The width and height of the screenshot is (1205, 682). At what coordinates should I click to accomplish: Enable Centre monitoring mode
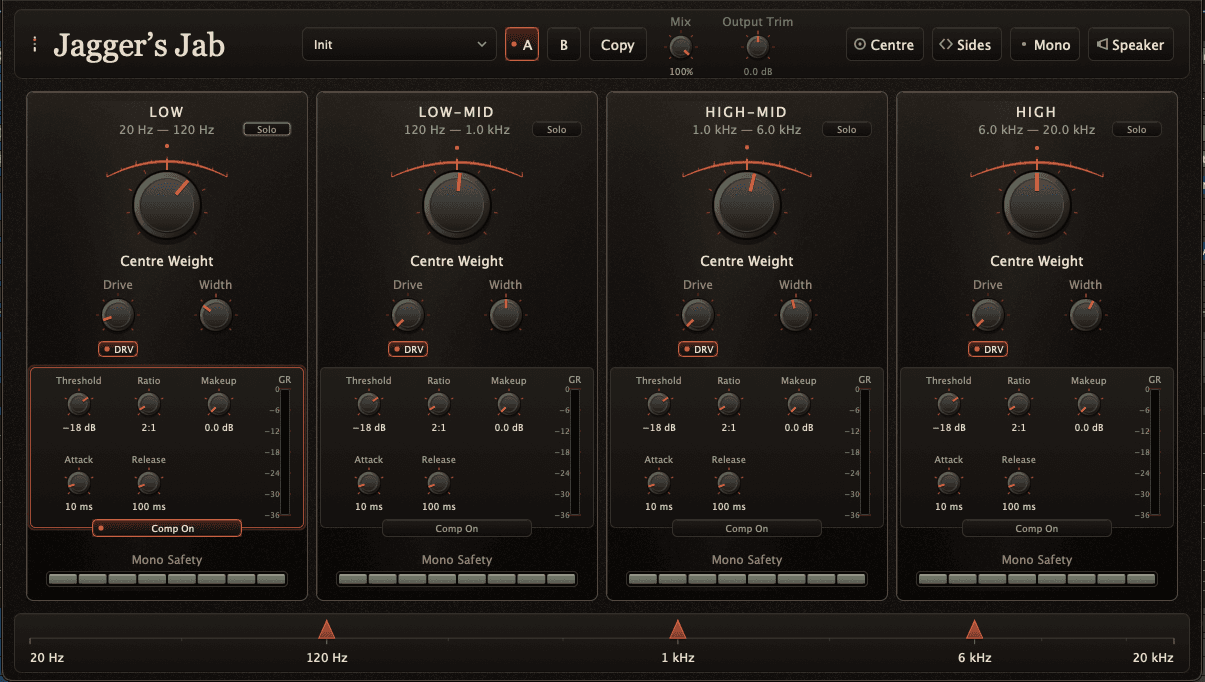[885, 45]
